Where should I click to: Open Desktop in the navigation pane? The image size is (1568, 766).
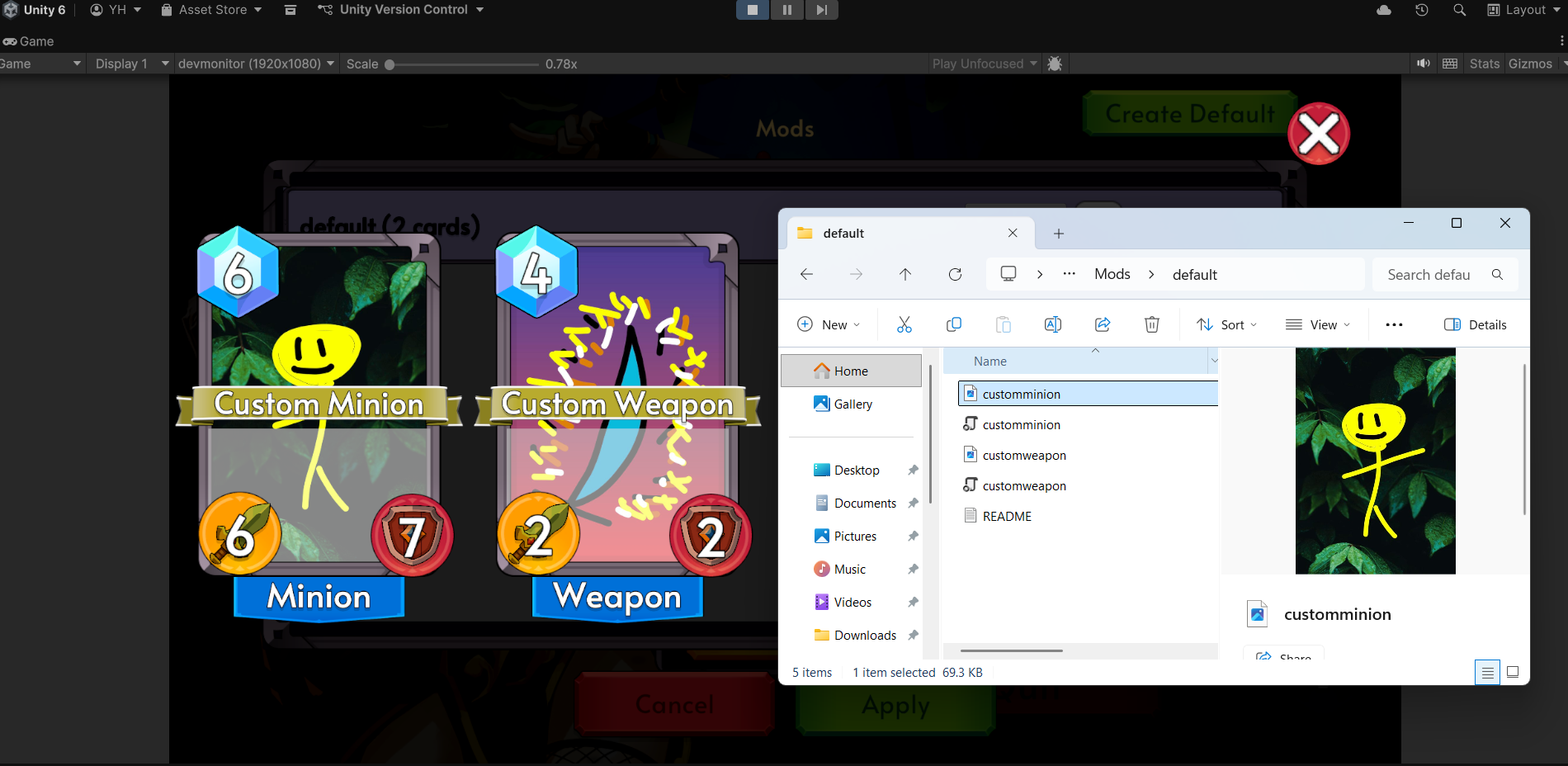(x=851, y=470)
